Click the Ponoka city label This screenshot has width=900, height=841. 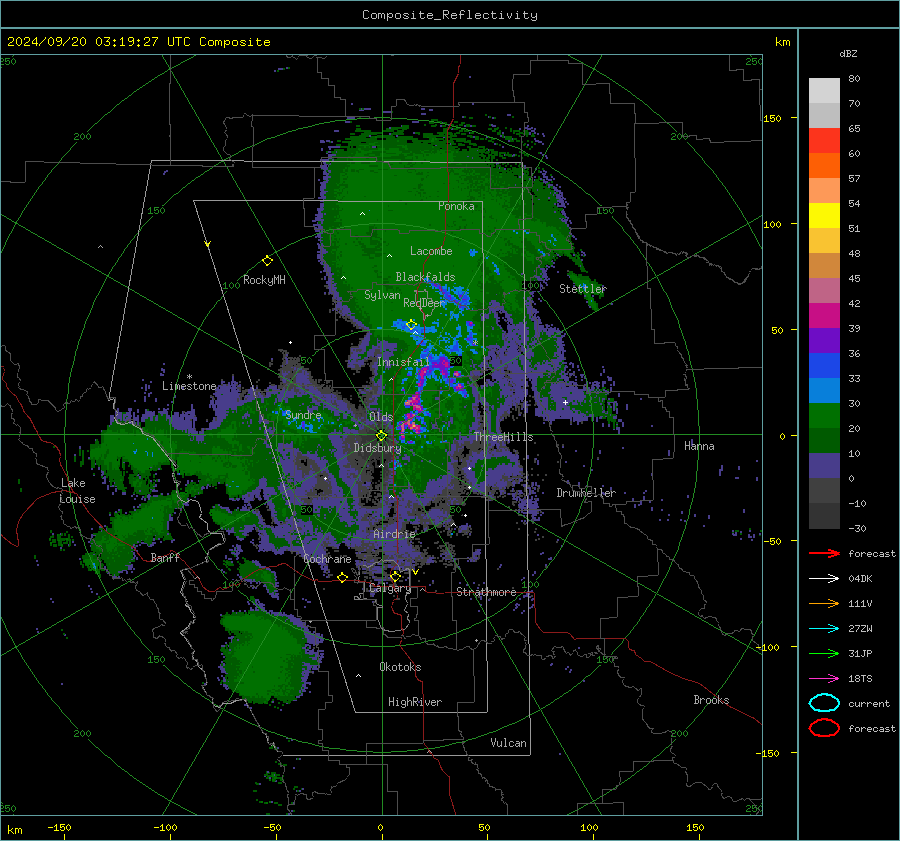coord(456,206)
